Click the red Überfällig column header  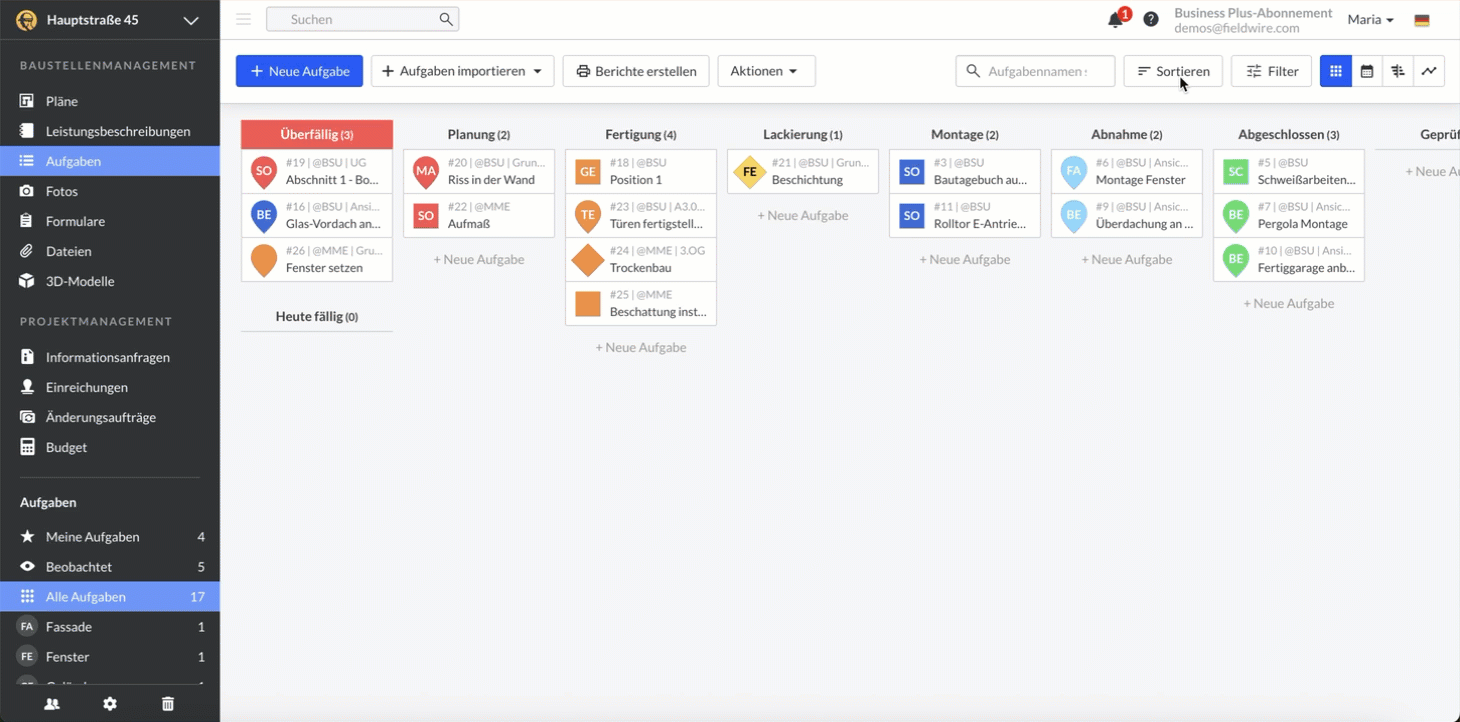click(316, 134)
